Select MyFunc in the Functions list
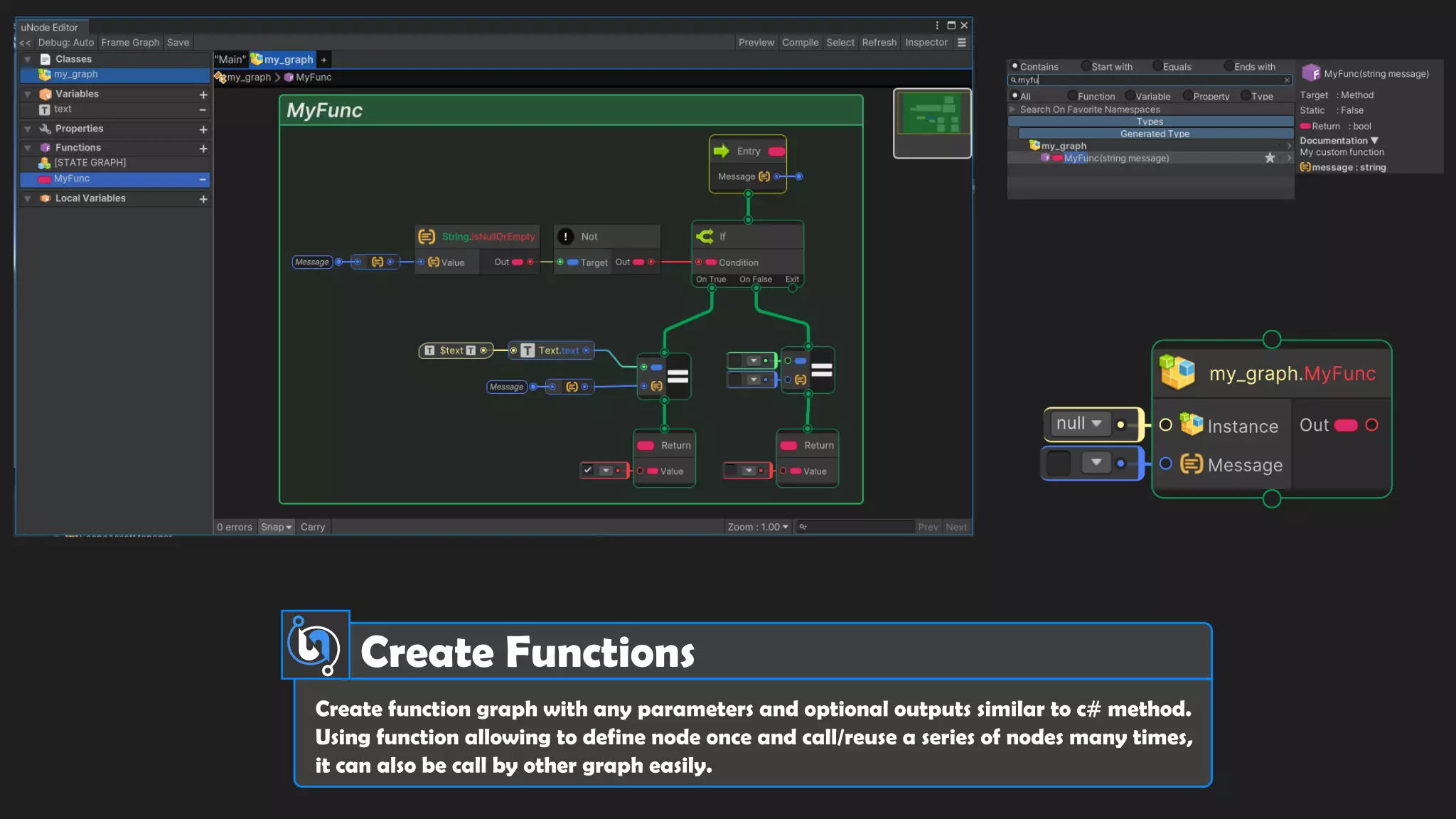Image resolution: width=1456 pixels, height=819 pixels. point(72,178)
